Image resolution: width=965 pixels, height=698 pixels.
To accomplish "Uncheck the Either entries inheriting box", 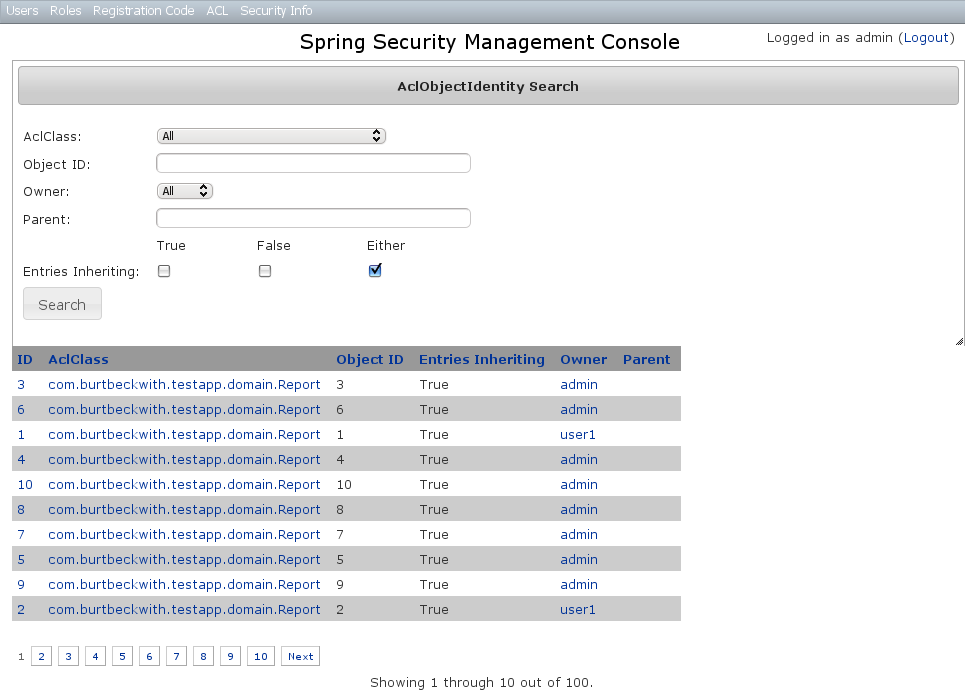I will coord(375,270).
